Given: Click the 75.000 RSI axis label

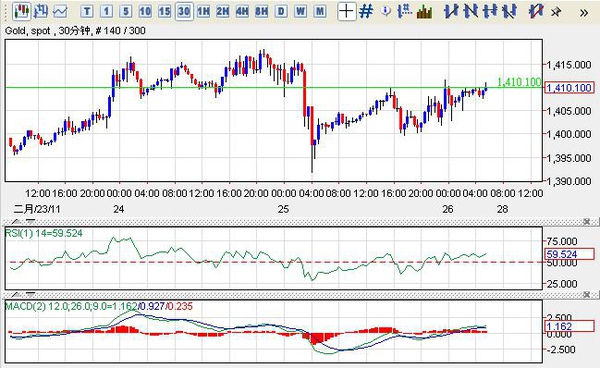Looking at the screenshot, I should (562, 241).
